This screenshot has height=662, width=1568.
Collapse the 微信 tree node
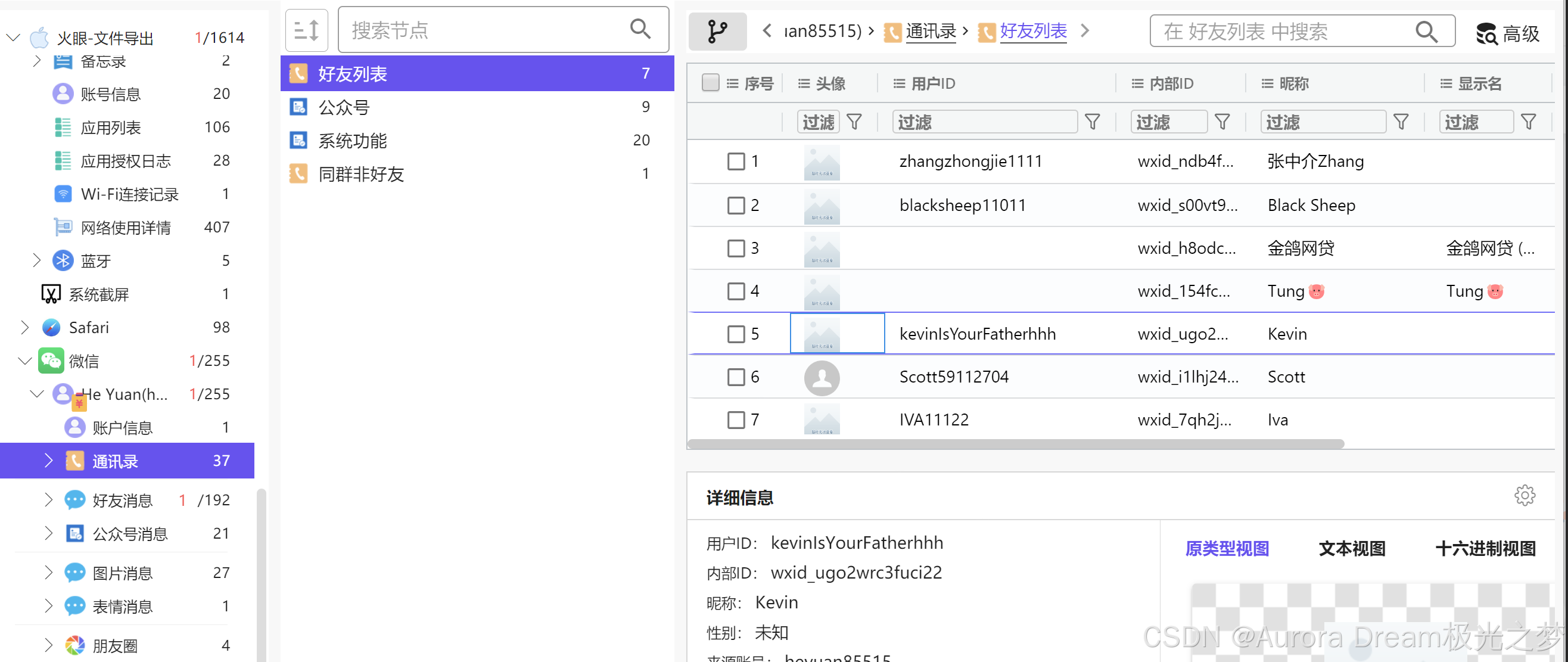[x=25, y=361]
